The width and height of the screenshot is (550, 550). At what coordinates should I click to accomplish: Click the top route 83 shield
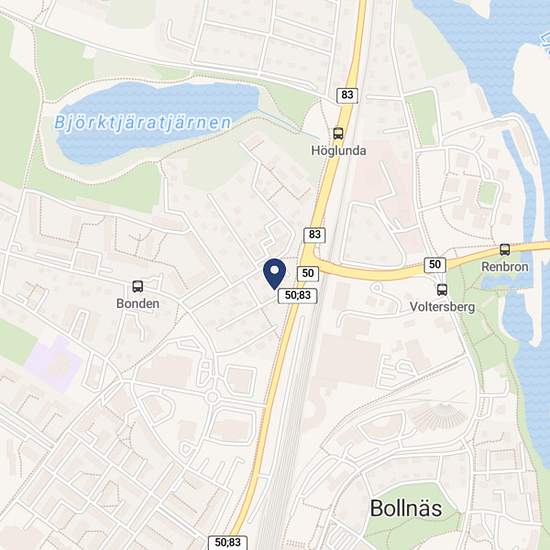[x=347, y=95]
